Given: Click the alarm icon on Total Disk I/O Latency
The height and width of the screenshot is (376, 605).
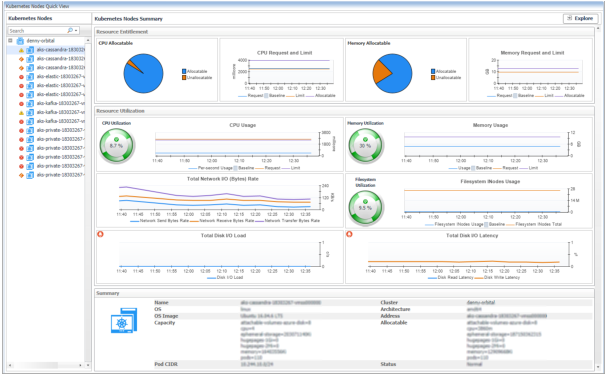Looking at the screenshot, I should 349,234.
